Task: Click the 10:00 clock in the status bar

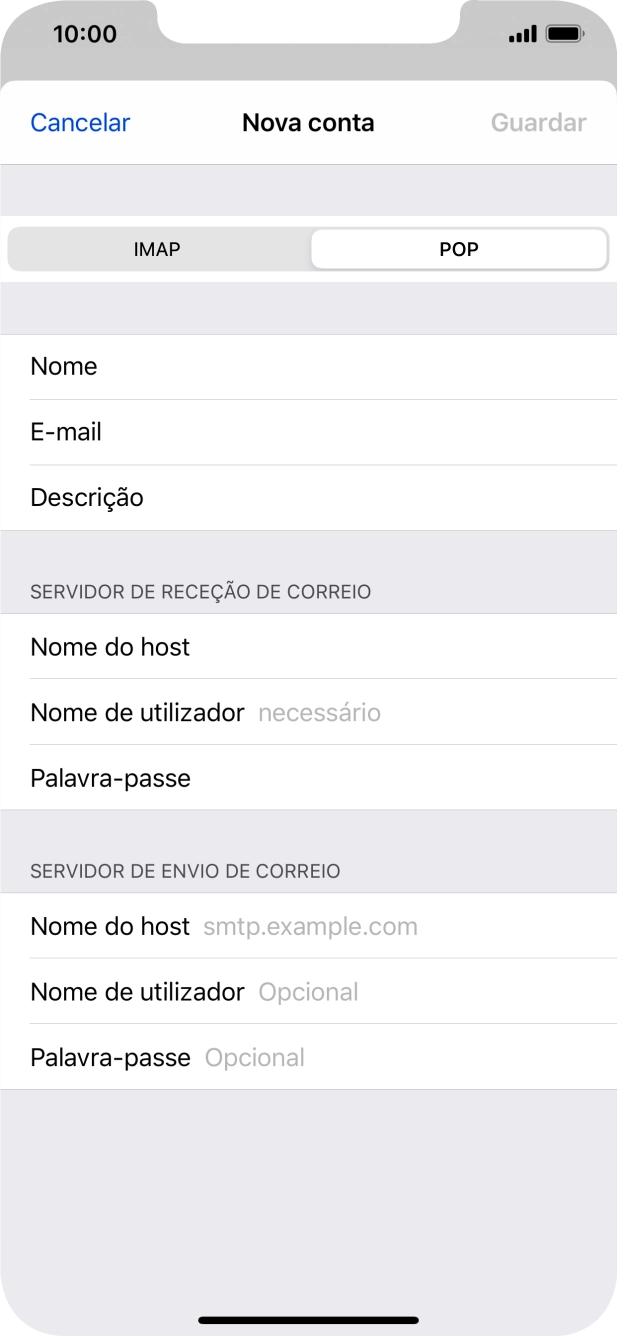Action: pos(85,33)
